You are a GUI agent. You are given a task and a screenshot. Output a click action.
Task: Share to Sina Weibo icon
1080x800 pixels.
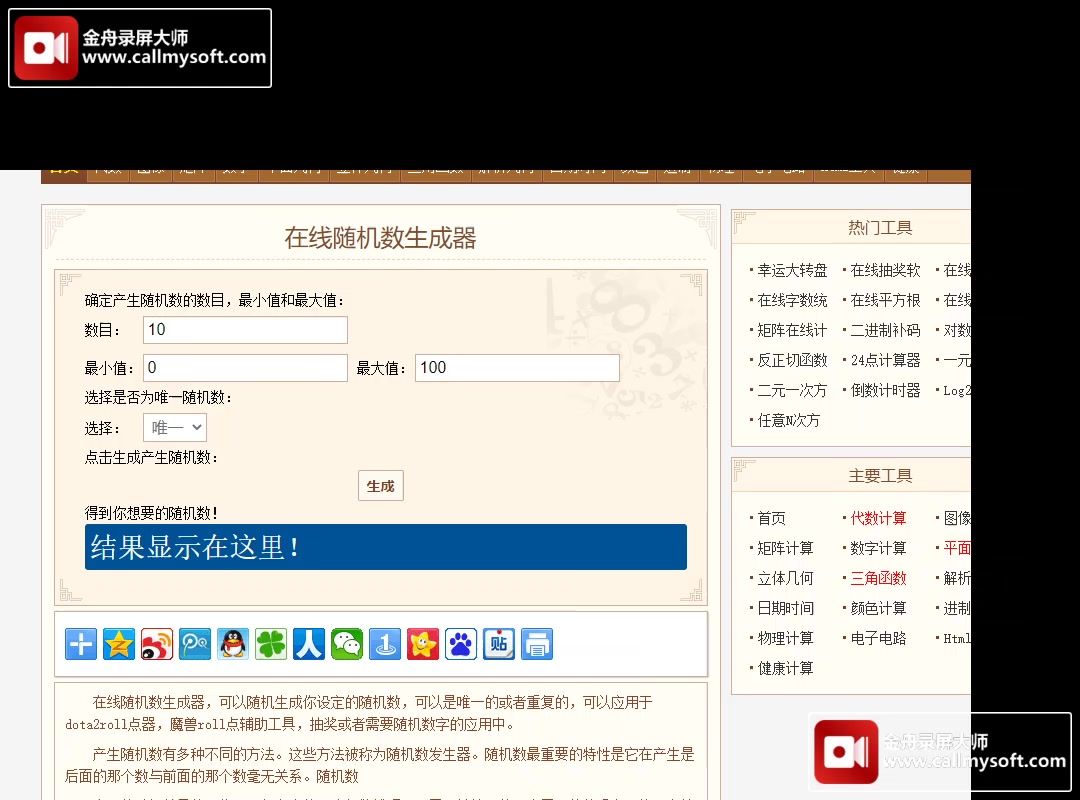tap(157, 644)
